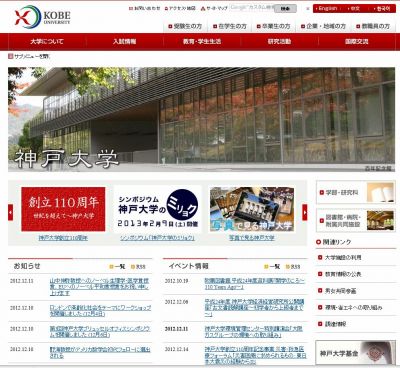This screenshot has width=400, height=368.
Task: Click the Kobe University logo
Action: click(x=42, y=17)
